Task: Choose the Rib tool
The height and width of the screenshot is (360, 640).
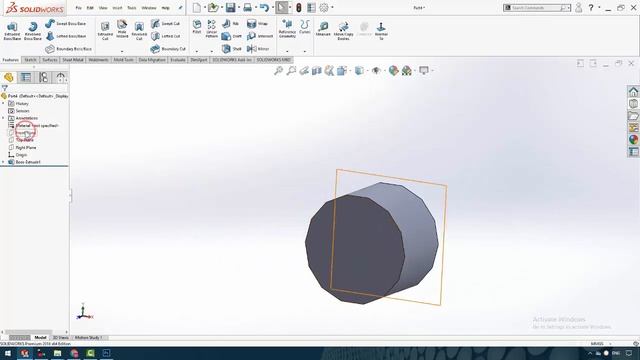Action: click(231, 24)
